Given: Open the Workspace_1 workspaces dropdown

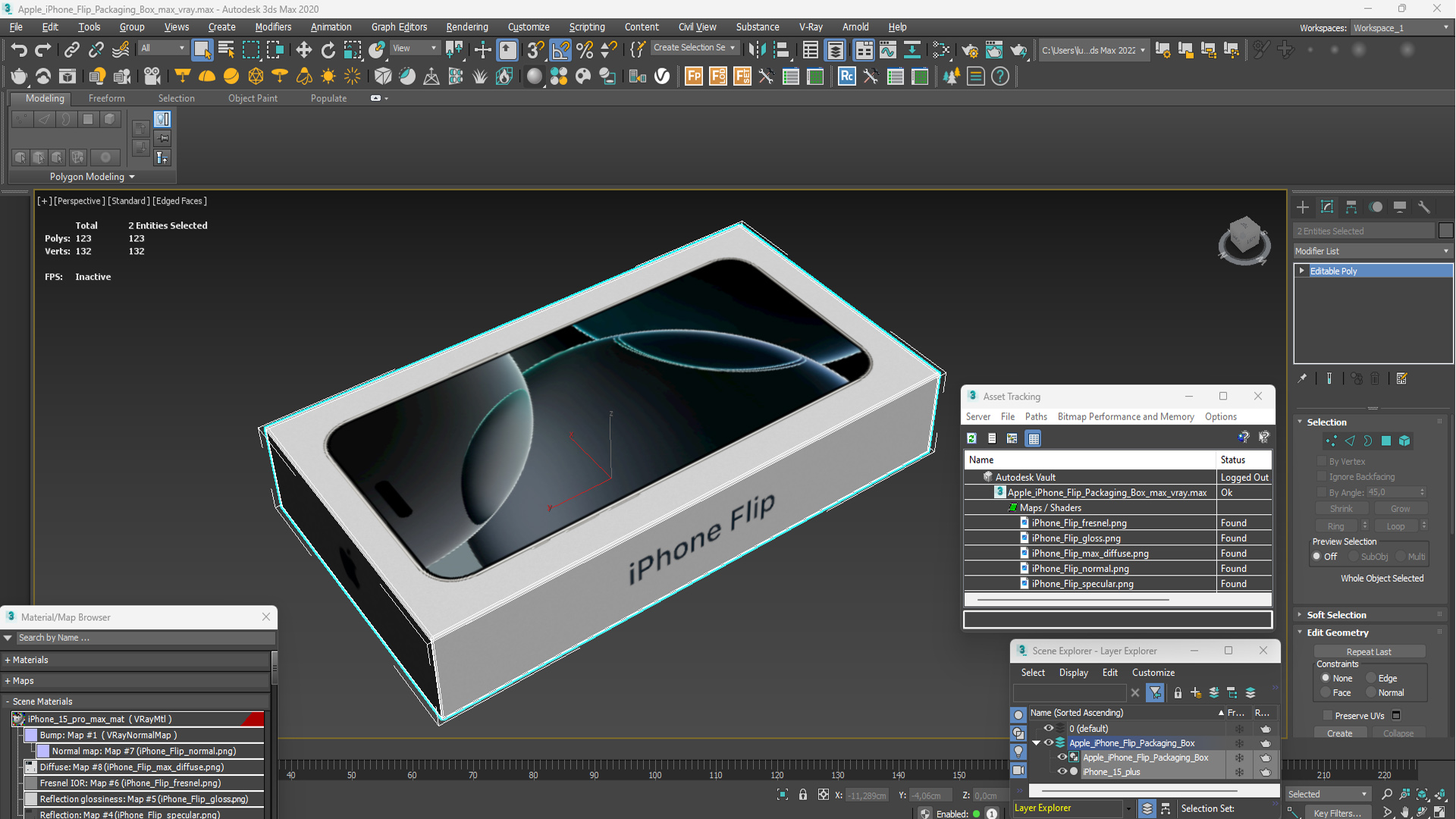Looking at the screenshot, I should coord(1401,27).
